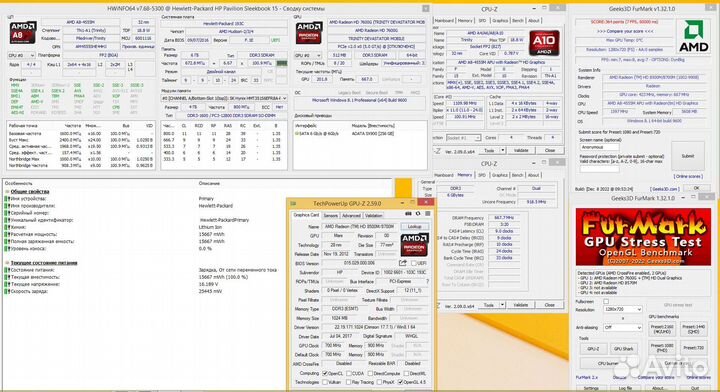Click the GPU-Z refresh icon
720x392 pixels.
click(418, 214)
